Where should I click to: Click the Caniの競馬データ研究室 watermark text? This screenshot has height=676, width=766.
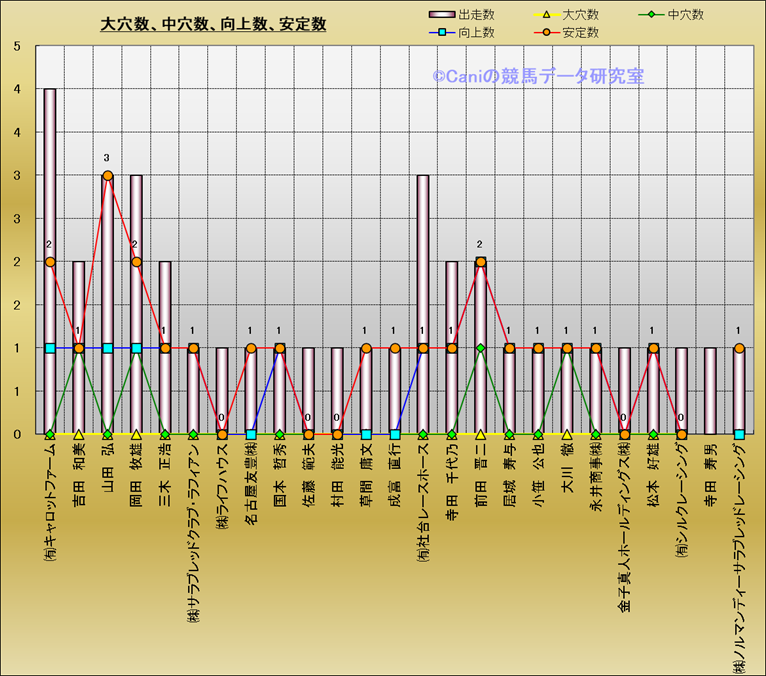(537, 76)
